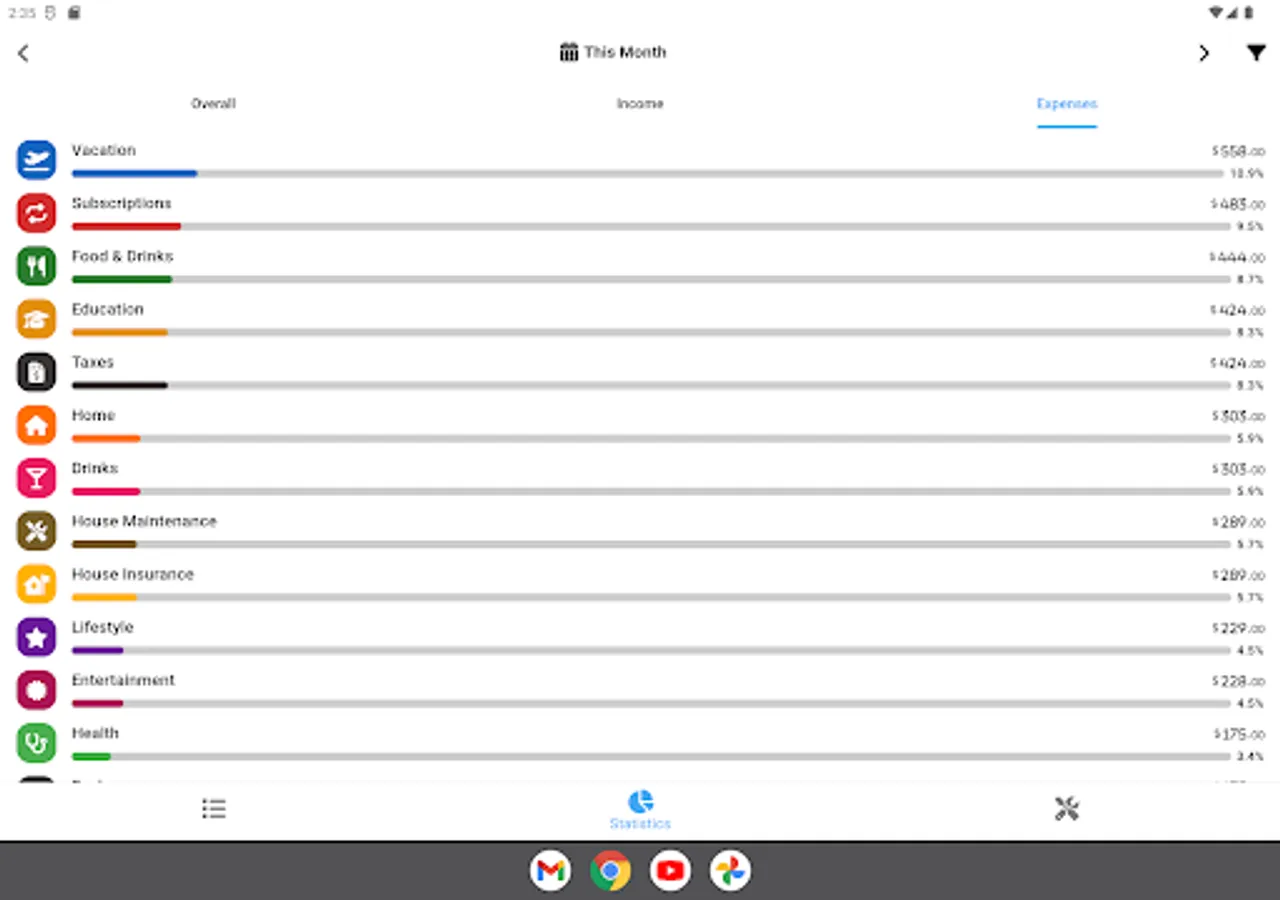Select the Subscriptions category label
The height and width of the screenshot is (900, 1280).
(121, 203)
